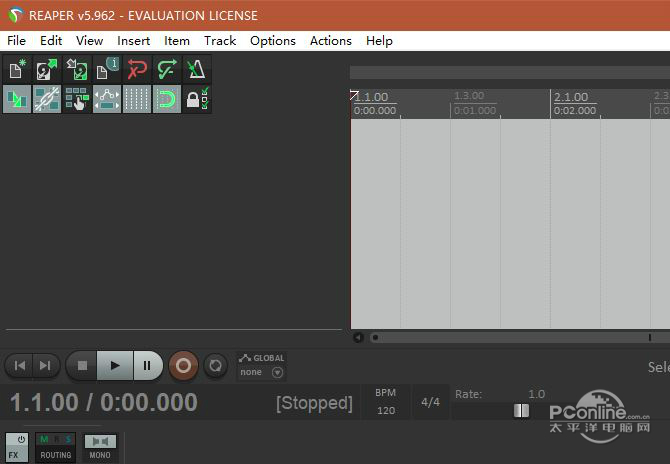This screenshot has width=670, height=464.
Task: Open the Edit menu
Action: [x=51, y=41]
